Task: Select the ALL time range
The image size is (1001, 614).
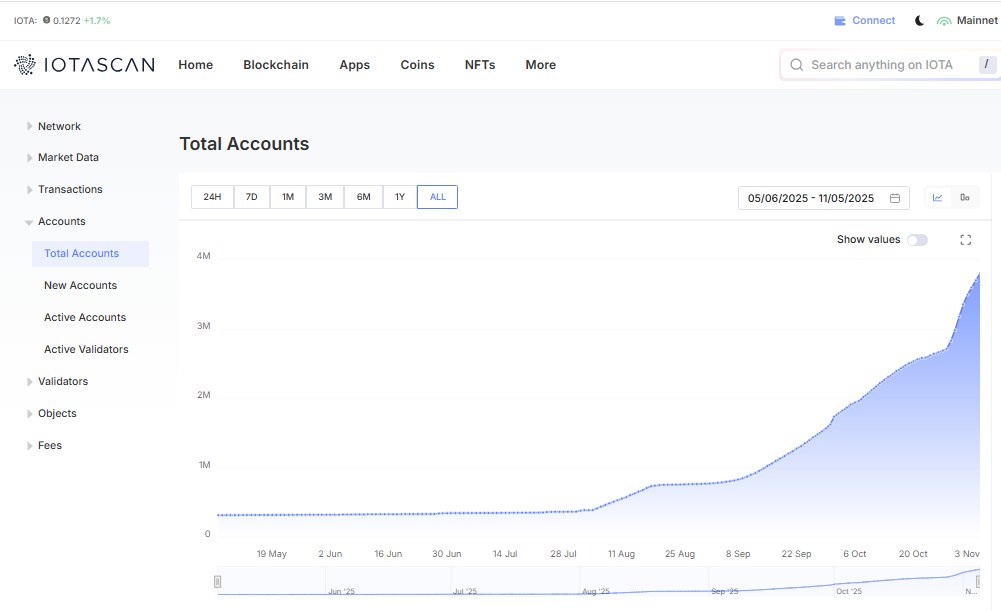Action: (x=437, y=197)
